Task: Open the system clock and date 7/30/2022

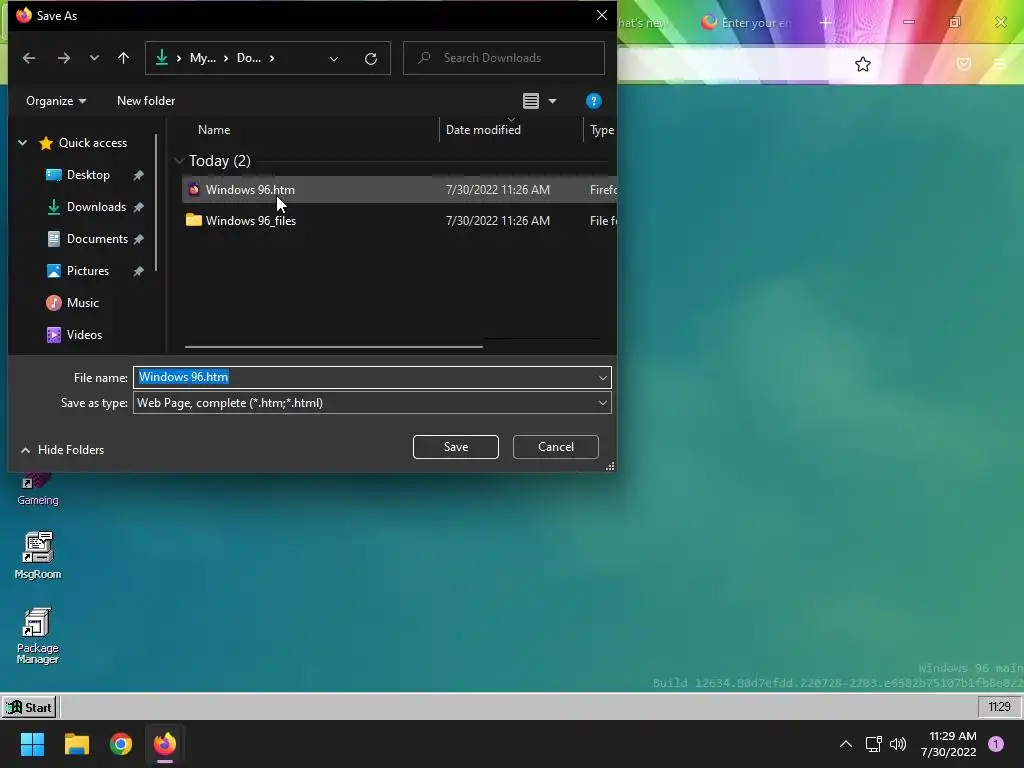Action: pos(949,744)
